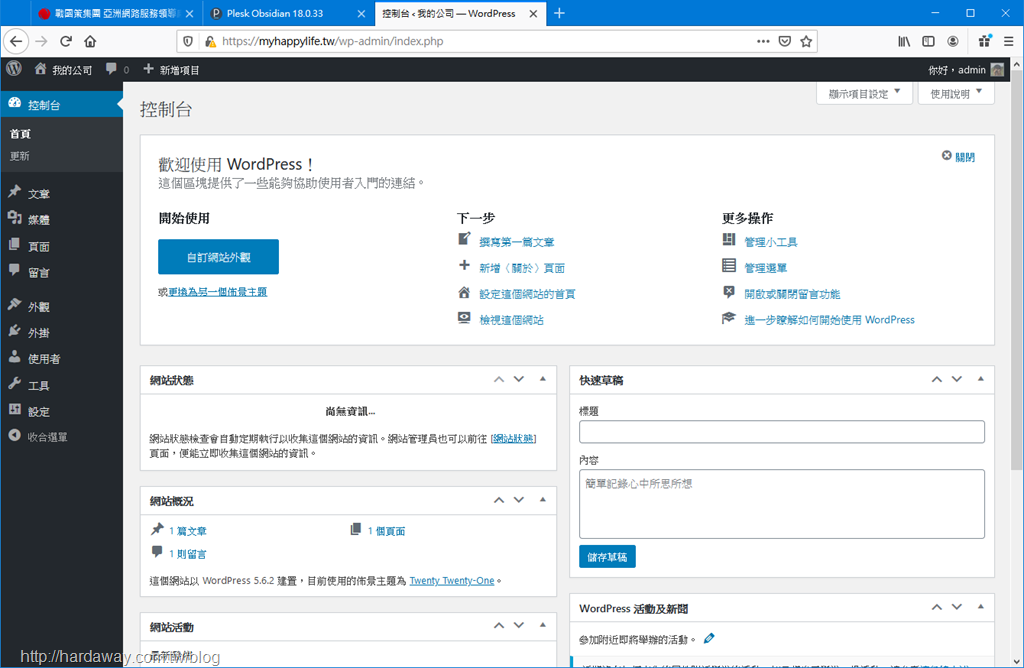
Task: Click the 自訂網站外觀 button
Action: click(x=218, y=257)
